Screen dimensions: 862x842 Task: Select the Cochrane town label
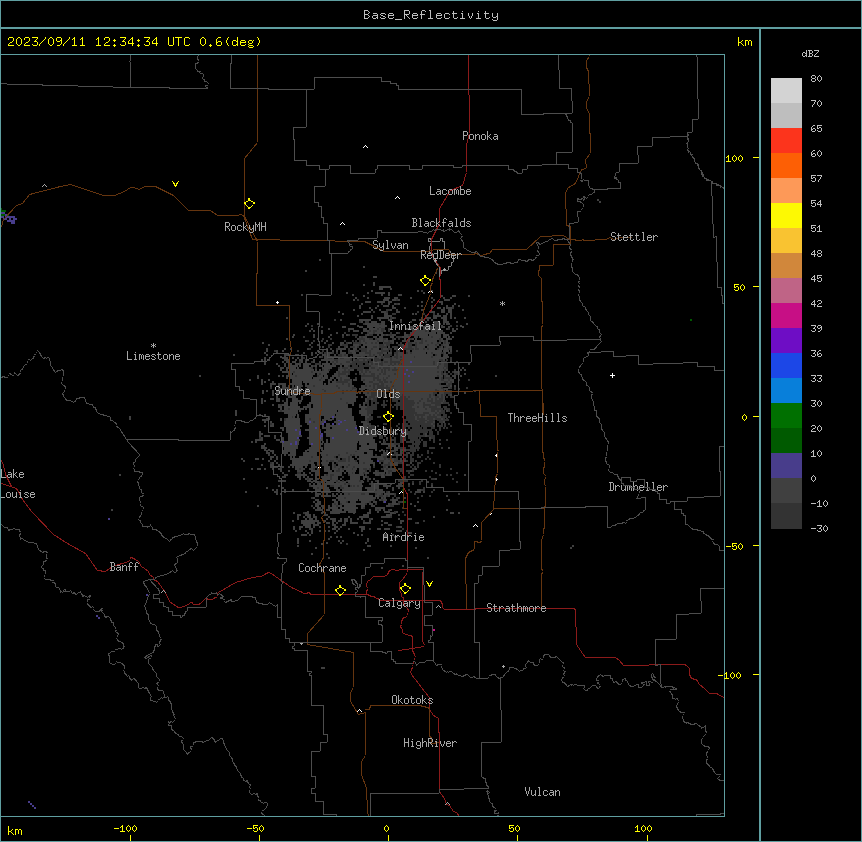pos(322,568)
